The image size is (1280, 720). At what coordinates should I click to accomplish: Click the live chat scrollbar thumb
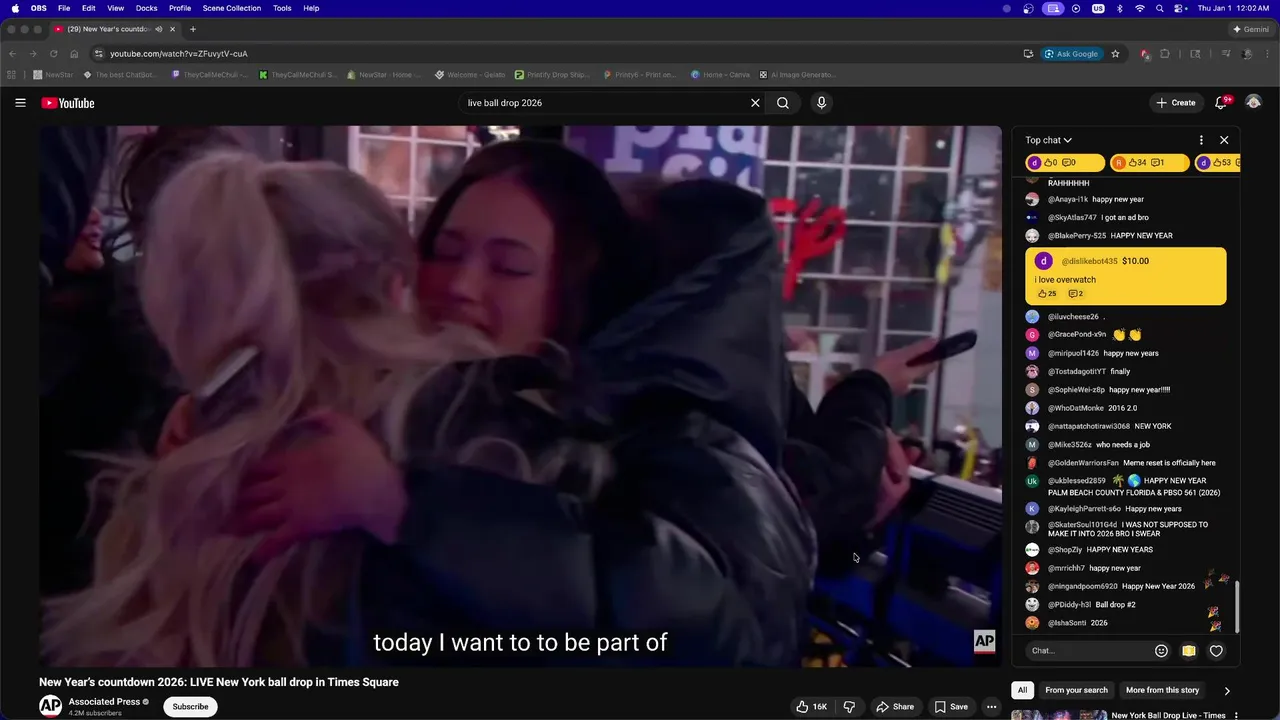point(1237,607)
